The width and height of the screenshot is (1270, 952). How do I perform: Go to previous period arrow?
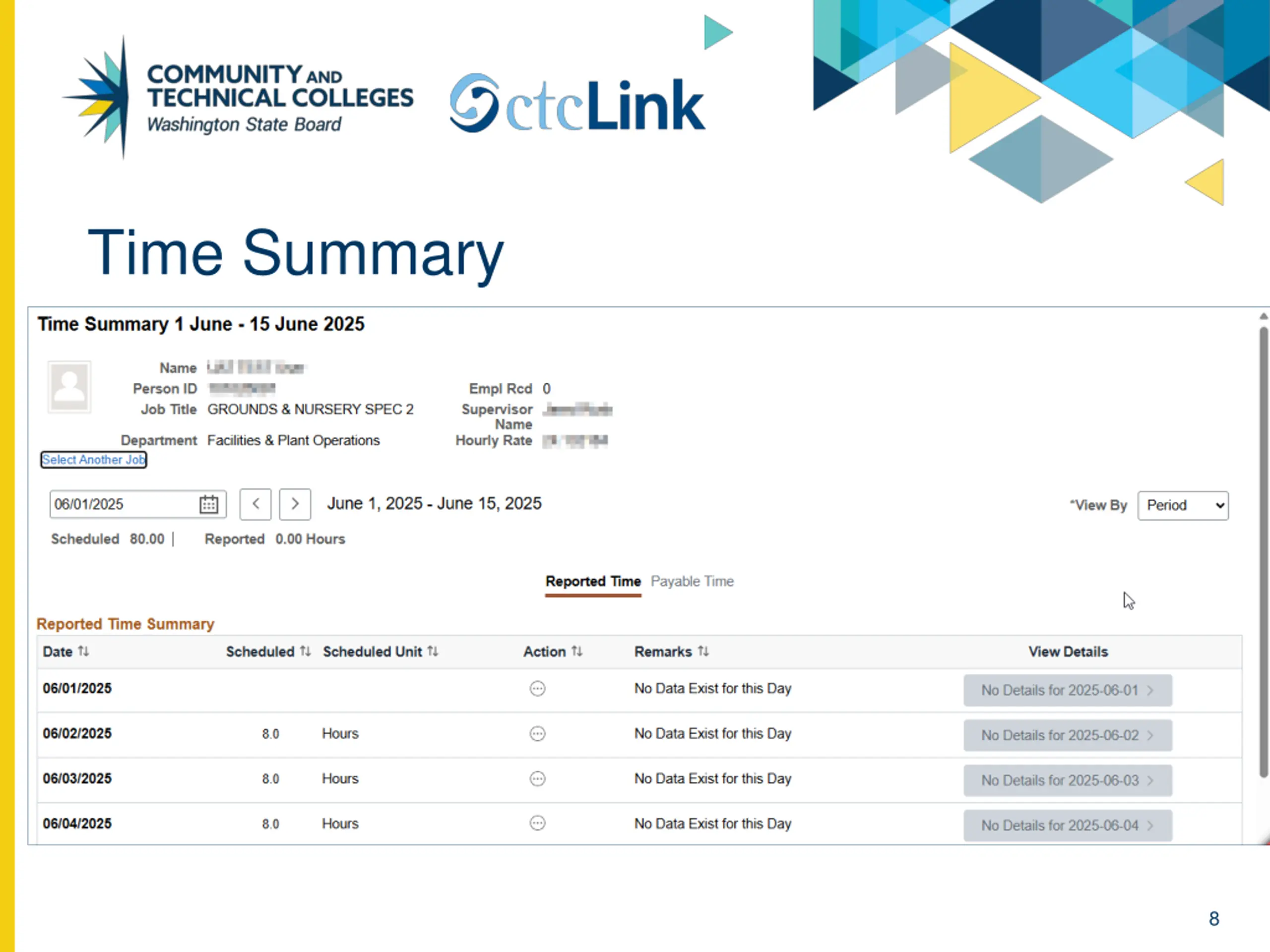(255, 504)
